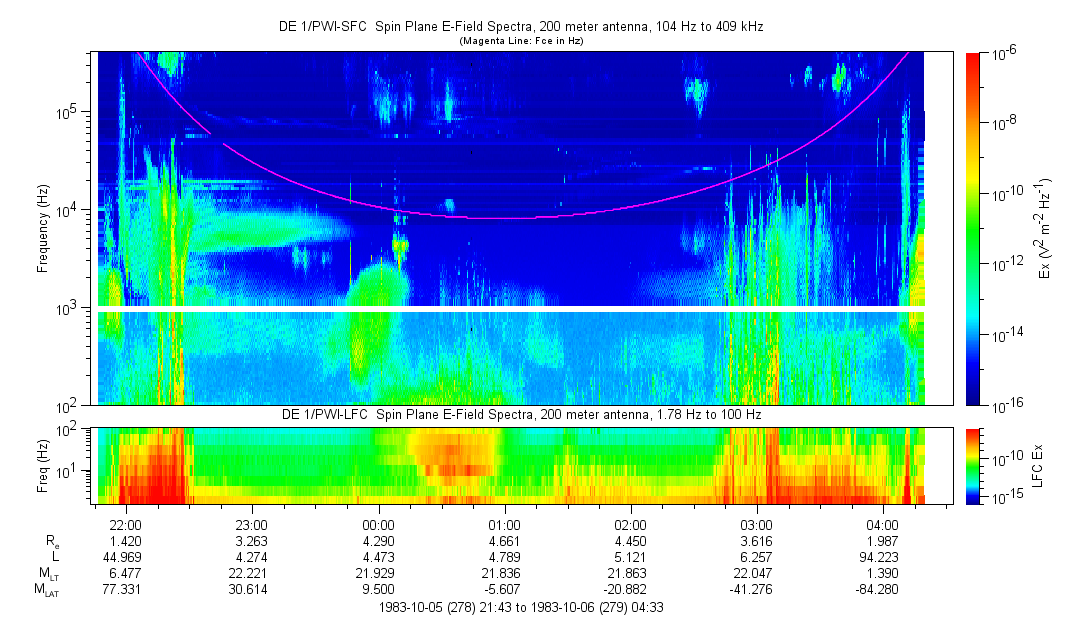Click the 02:00 time tick label
Image resolution: width=1083 pixels, height=620 pixels.
[x=630, y=525]
